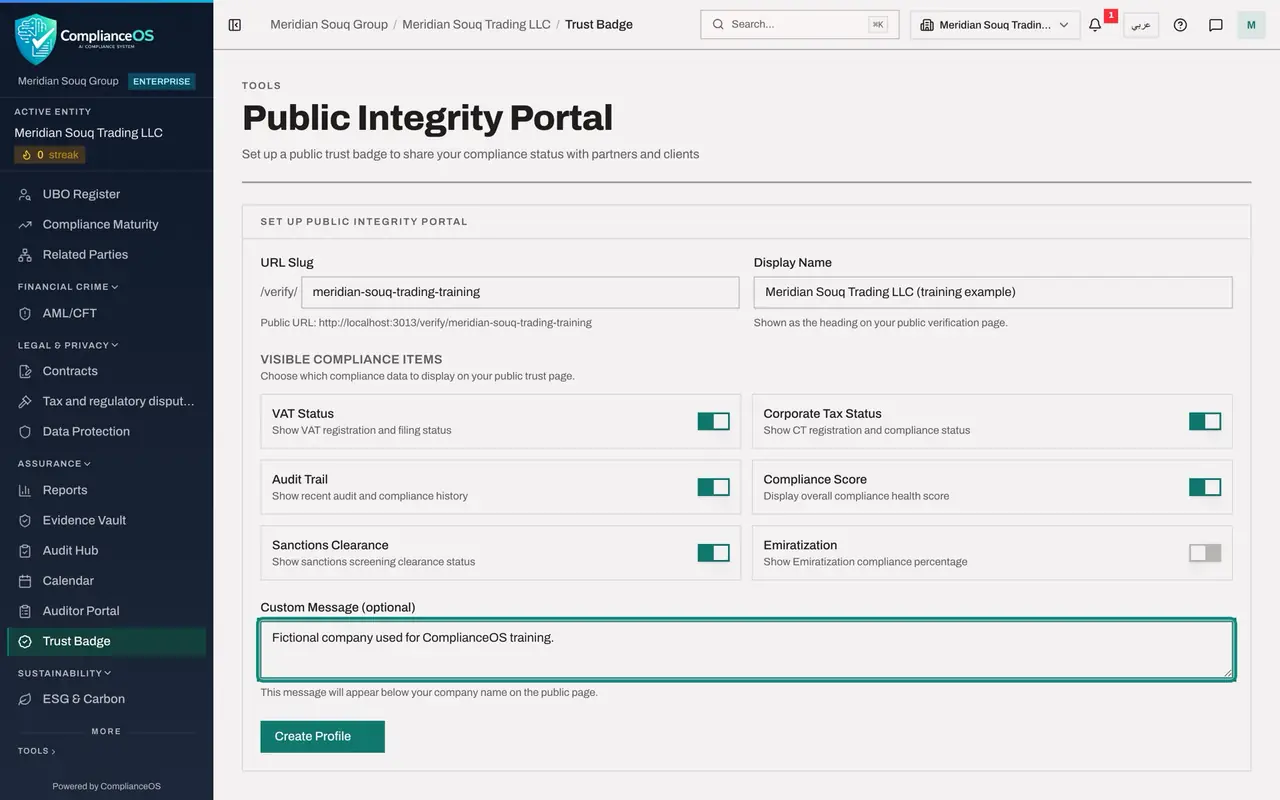Disable Sanctions Clearance toggle

click(x=714, y=553)
